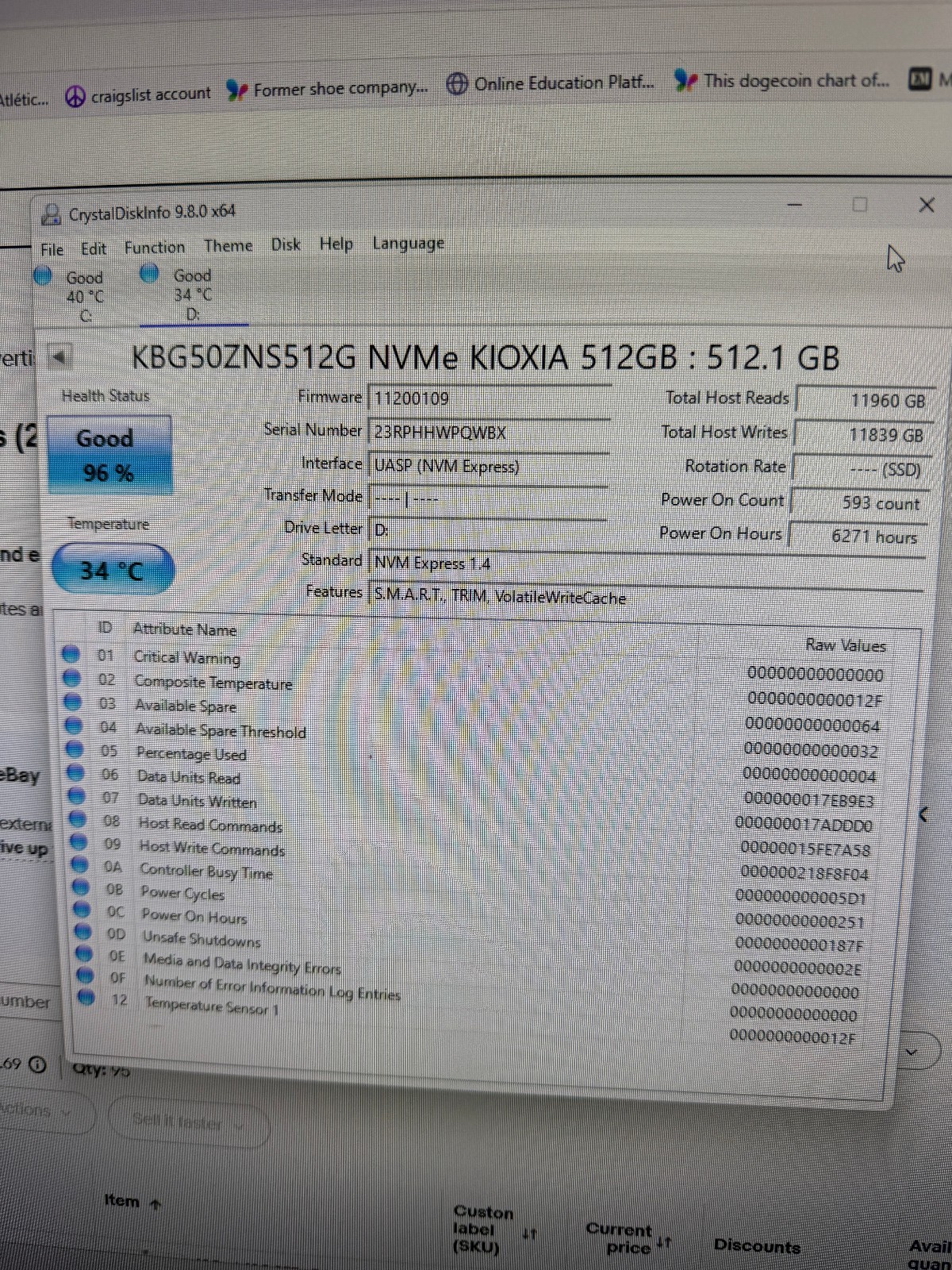Open the Help menu
Viewport: 952px width, 1270px height.
click(336, 244)
